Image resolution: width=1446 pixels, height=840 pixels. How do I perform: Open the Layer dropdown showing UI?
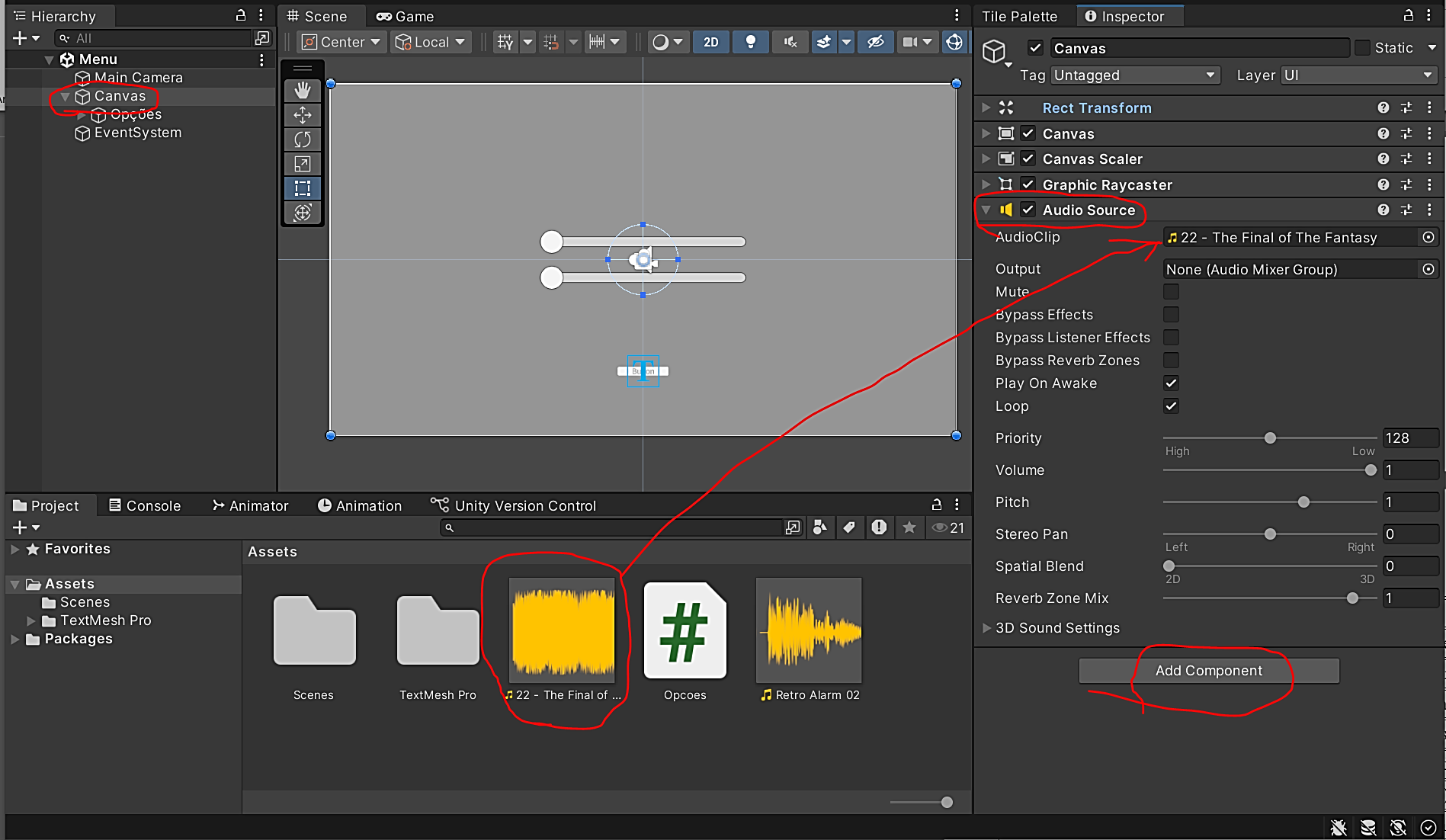tap(1358, 75)
